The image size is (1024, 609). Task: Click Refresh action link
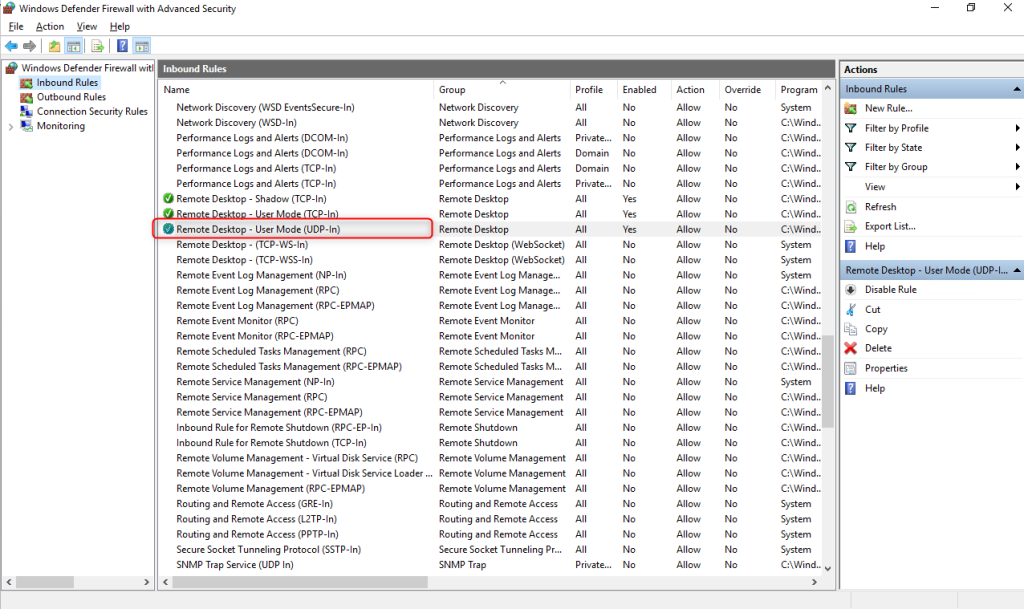pyautogui.click(x=880, y=207)
